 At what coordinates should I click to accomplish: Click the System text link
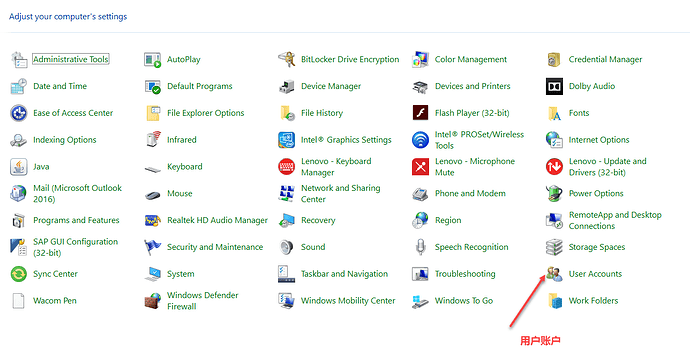(x=180, y=274)
